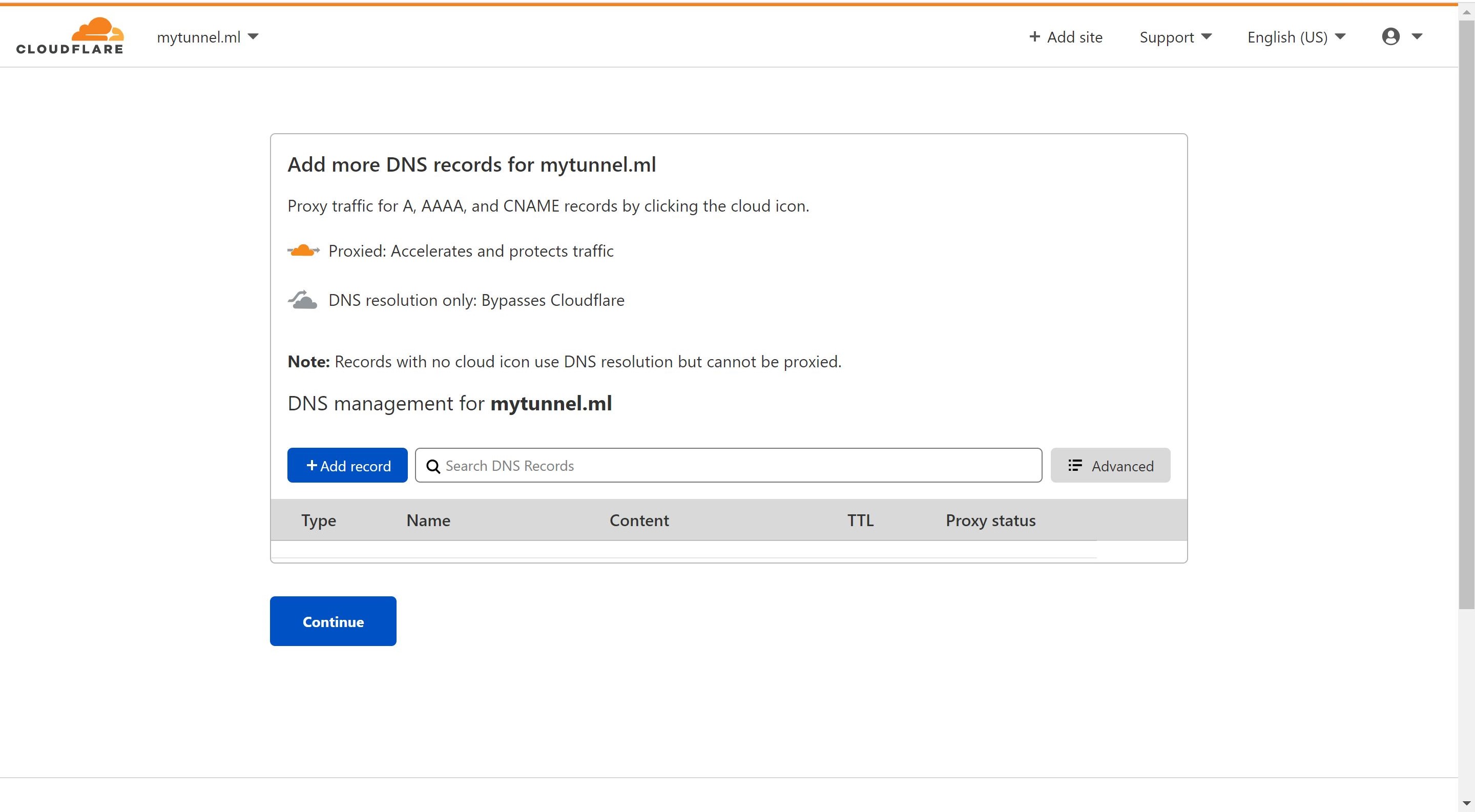The width and height of the screenshot is (1475, 812).
Task: Click the magnifier icon in DNS search
Action: (433, 466)
